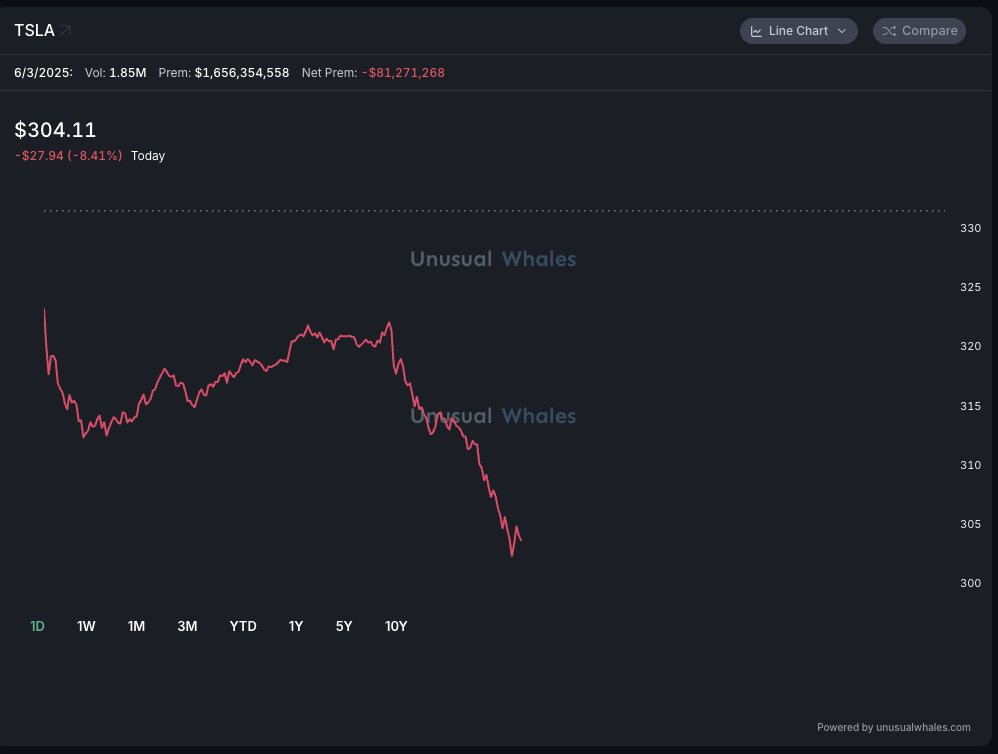Switch to the 5Y time range
Screen dimensions: 998x754
click(x=344, y=626)
